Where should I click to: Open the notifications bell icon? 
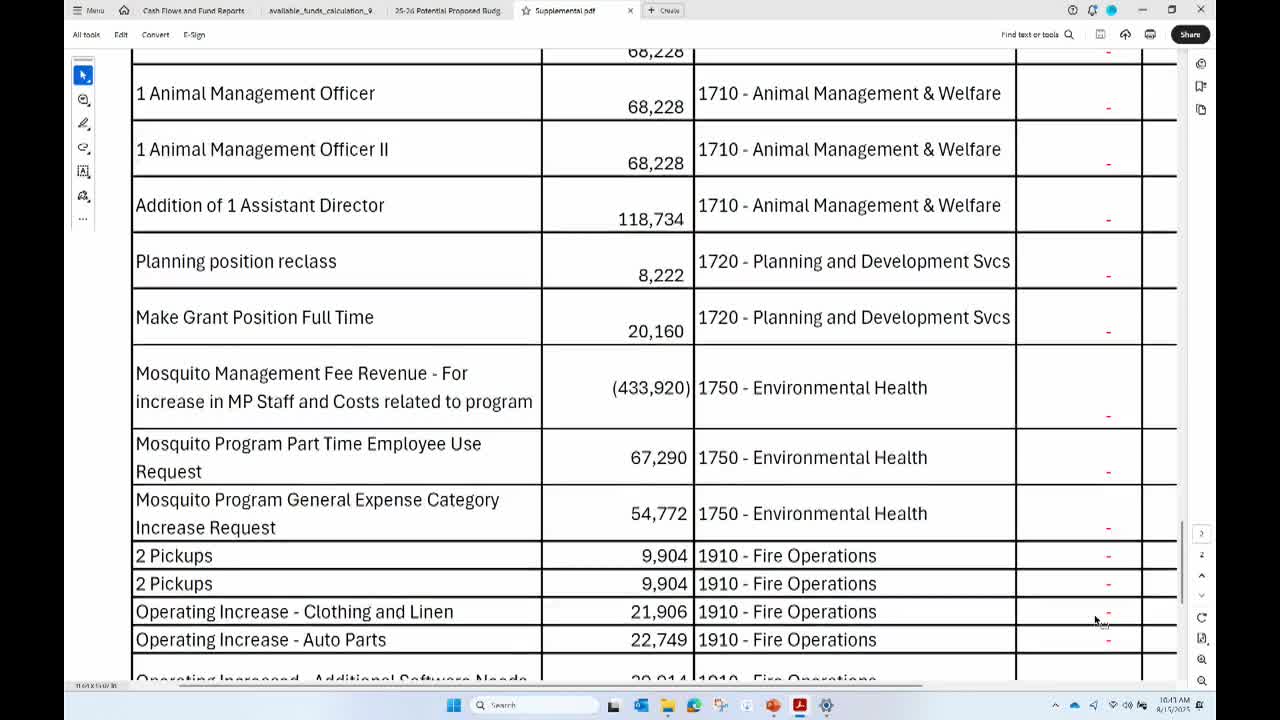pyautogui.click(x=1092, y=10)
